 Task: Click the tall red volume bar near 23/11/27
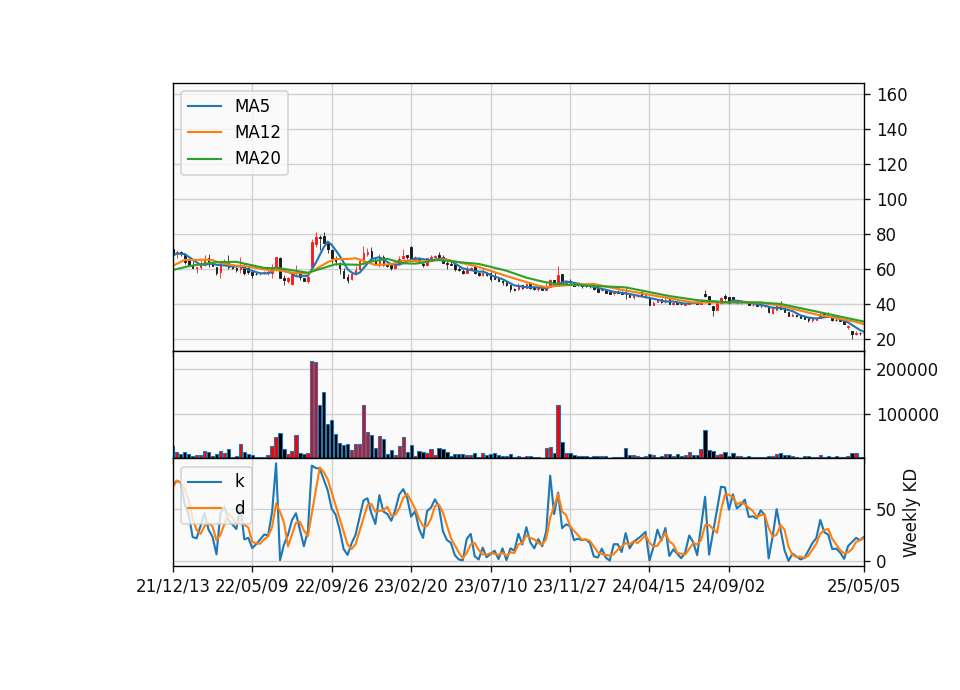click(558, 432)
